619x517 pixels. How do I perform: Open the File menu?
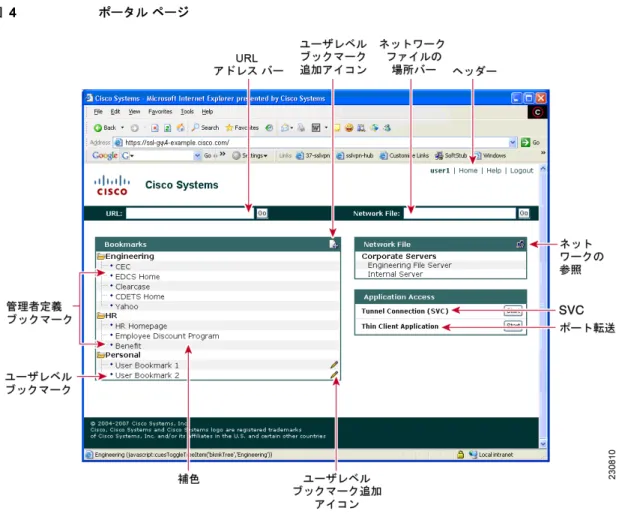98,112
